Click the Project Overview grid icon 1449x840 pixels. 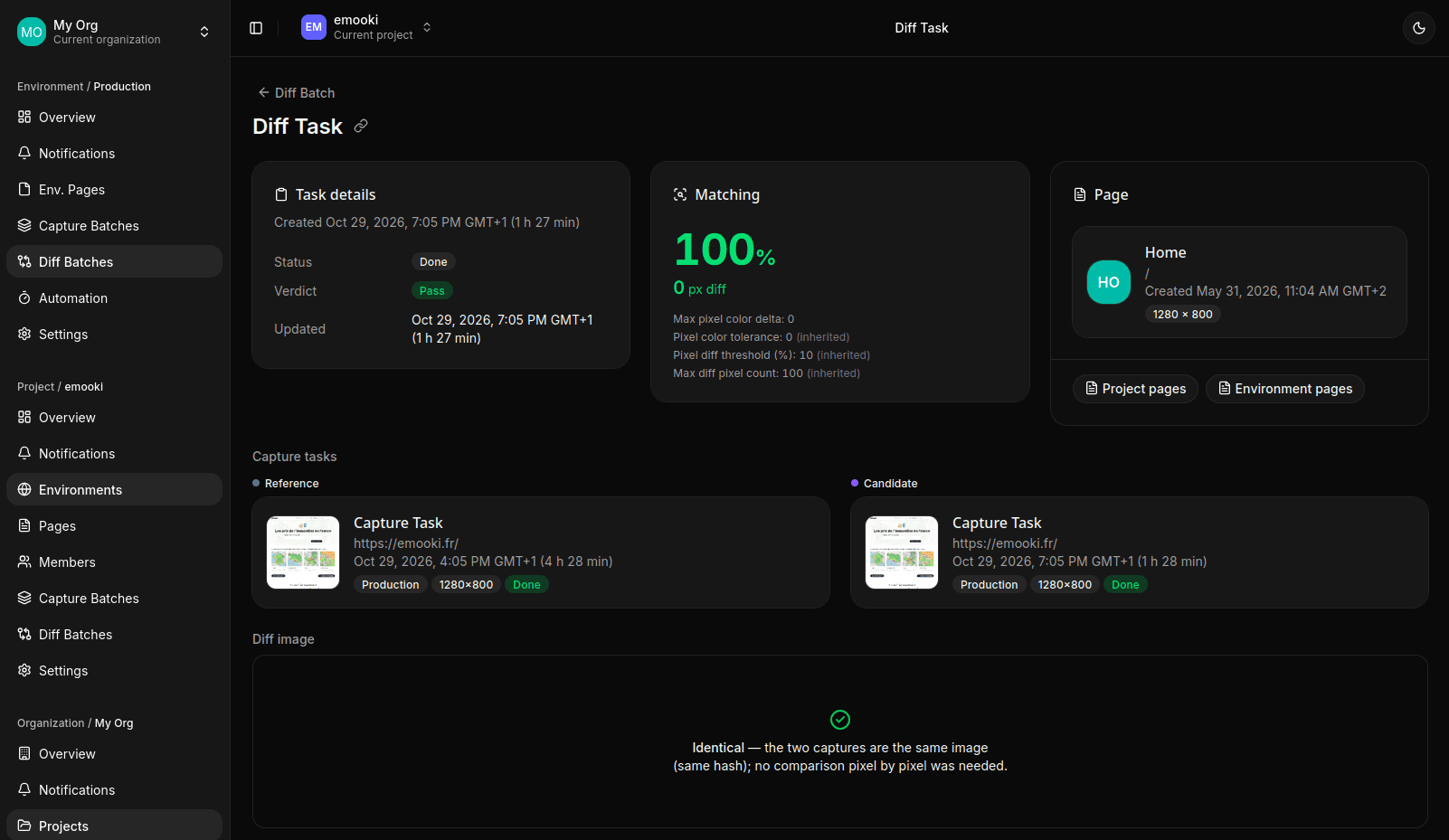pyautogui.click(x=24, y=417)
